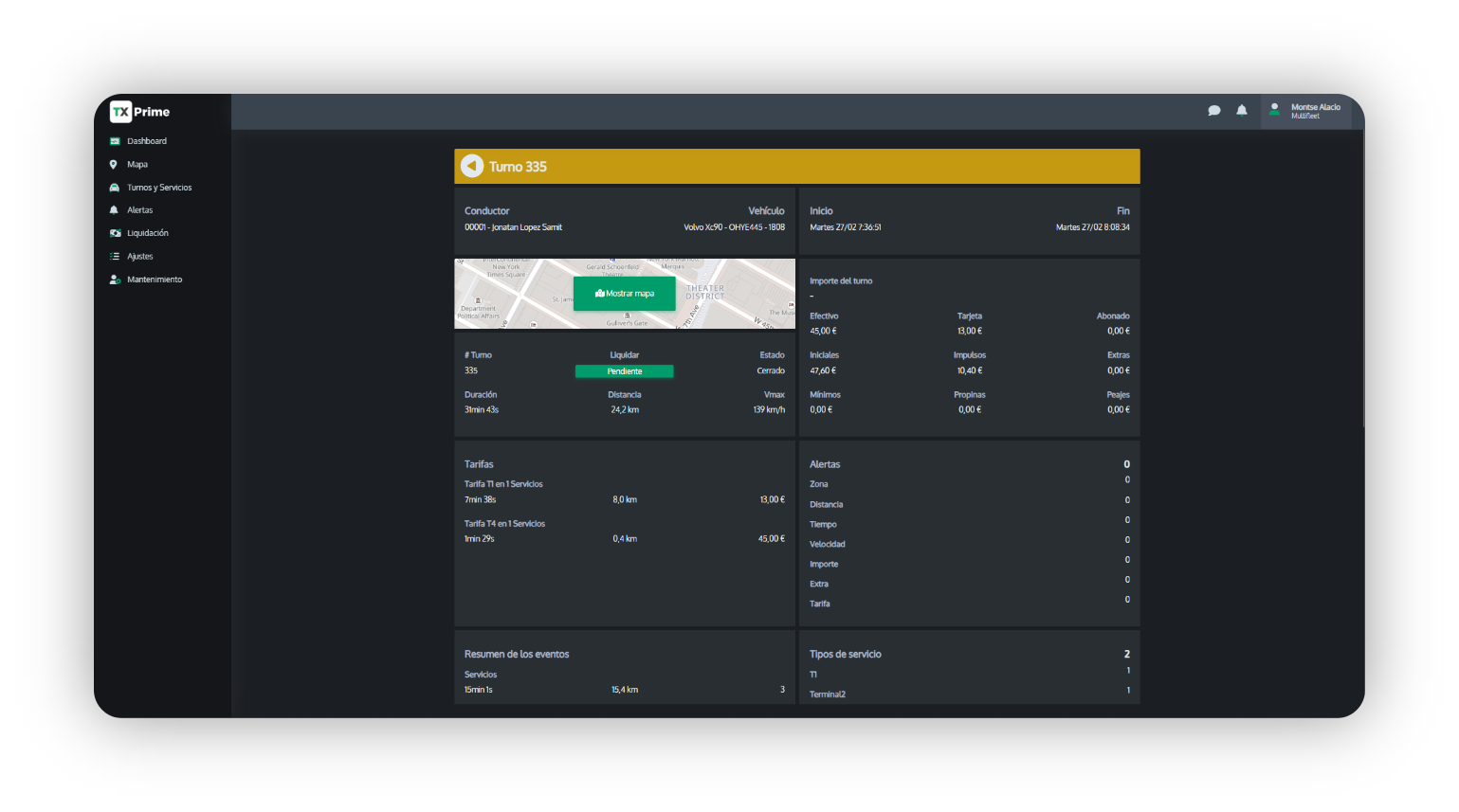Click Peajes amount "0,00 €"
Screen dimensions: 1459x812
click(1119, 410)
